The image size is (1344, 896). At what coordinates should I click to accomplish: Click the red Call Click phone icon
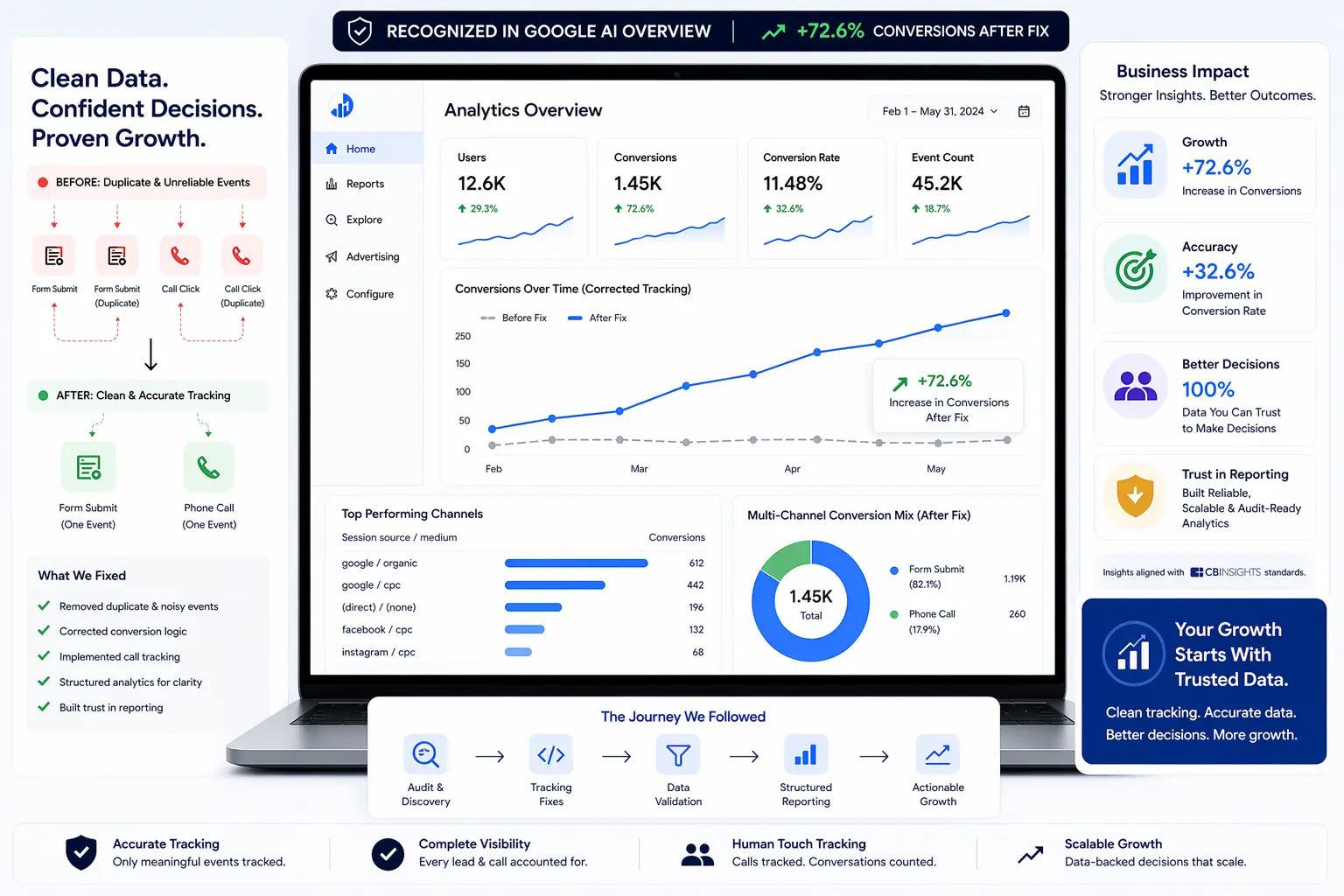[180, 256]
